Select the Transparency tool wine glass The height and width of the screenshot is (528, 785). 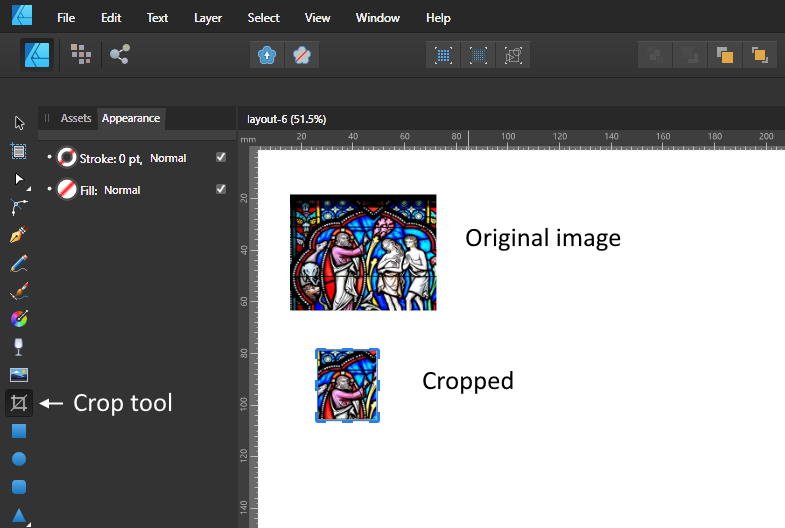[x=19, y=346]
